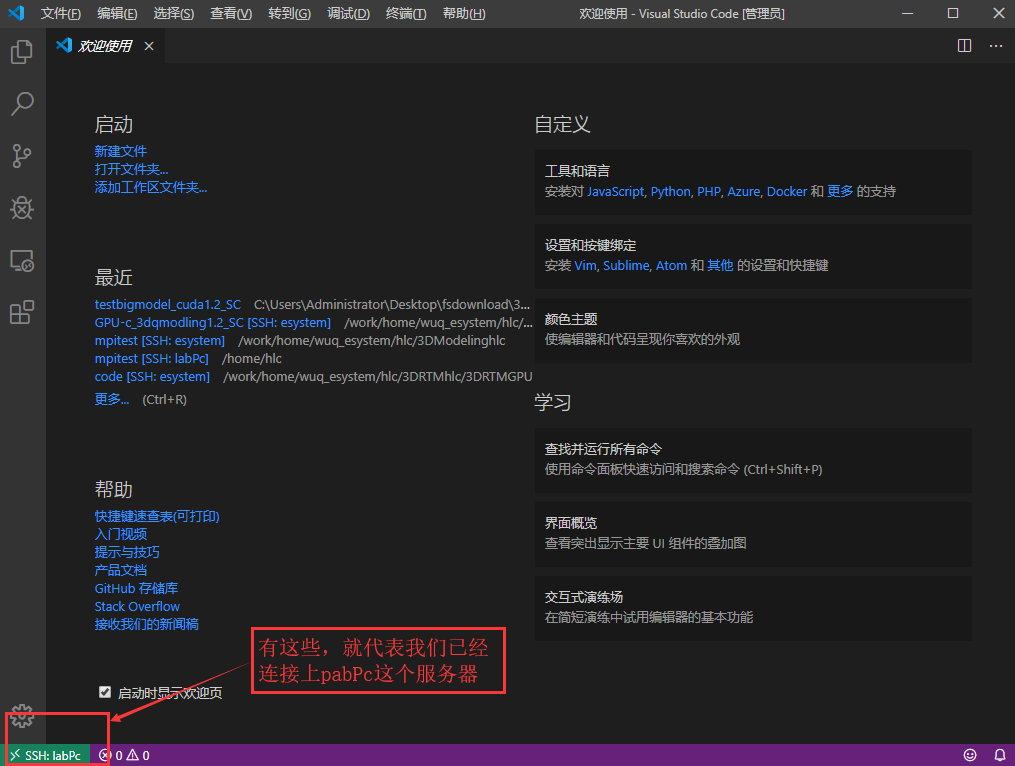Open the Debug view bug icon
1015x766 pixels.
[22, 208]
